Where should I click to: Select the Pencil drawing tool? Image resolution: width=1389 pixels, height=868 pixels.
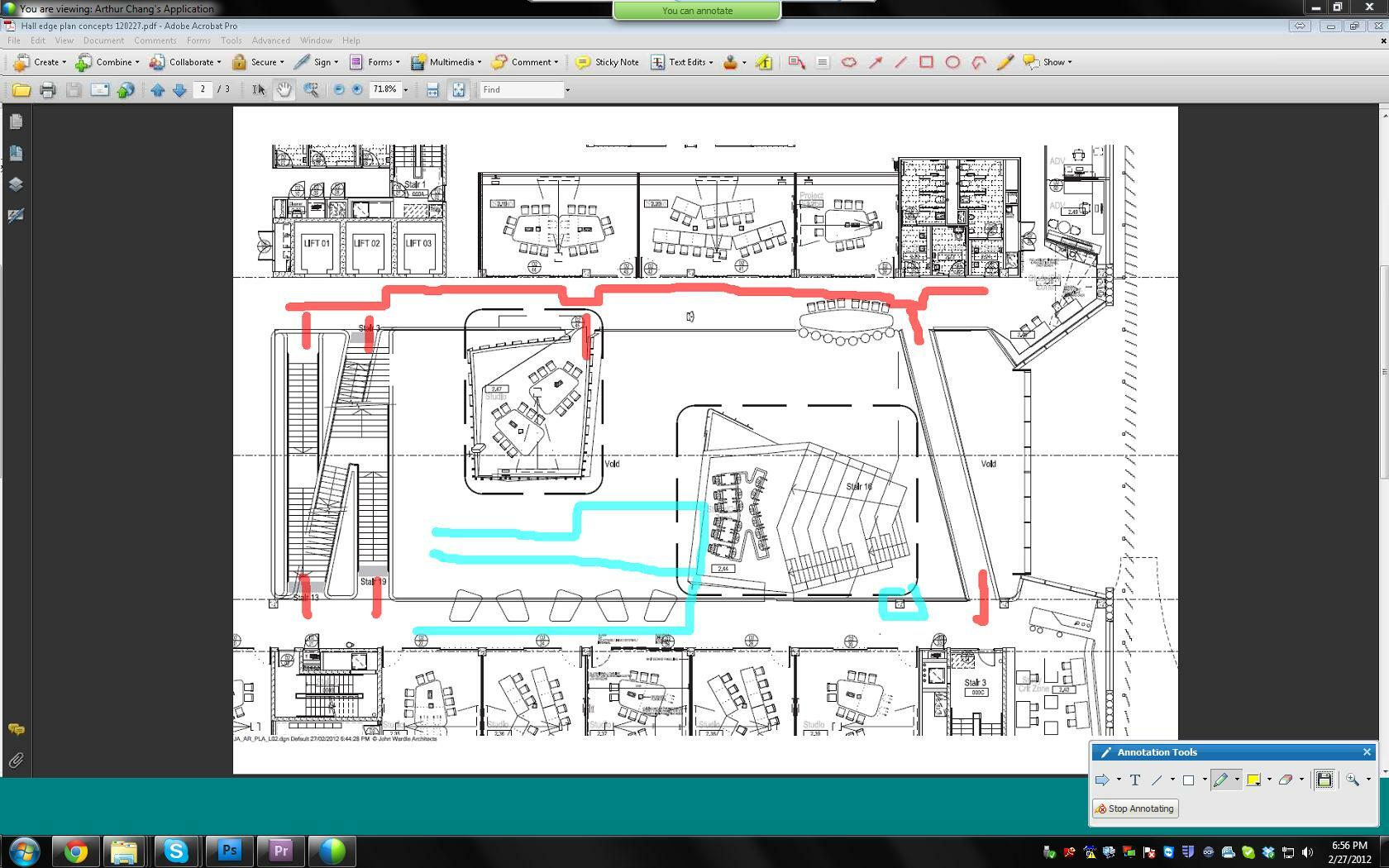coord(1005,62)
